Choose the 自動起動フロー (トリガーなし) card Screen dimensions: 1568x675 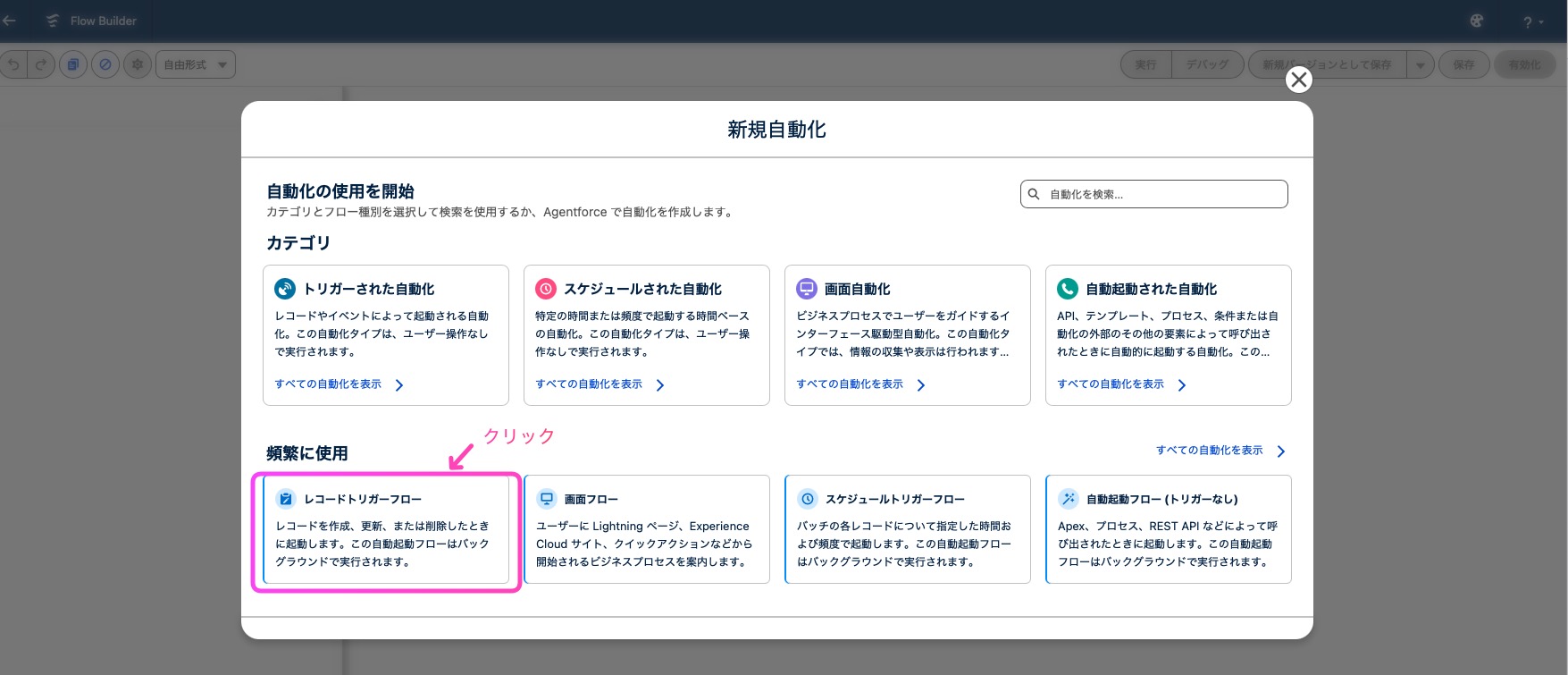(1169, 529)
